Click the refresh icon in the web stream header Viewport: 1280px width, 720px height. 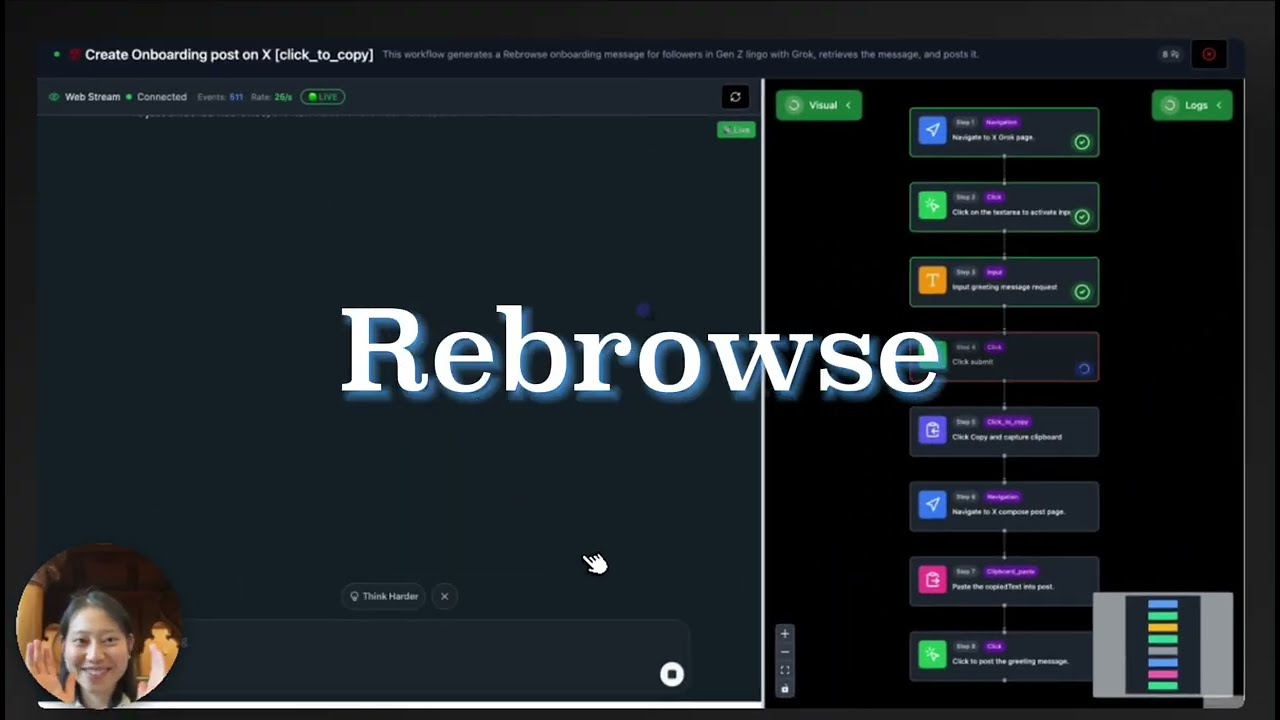click(x=735, y=97)
